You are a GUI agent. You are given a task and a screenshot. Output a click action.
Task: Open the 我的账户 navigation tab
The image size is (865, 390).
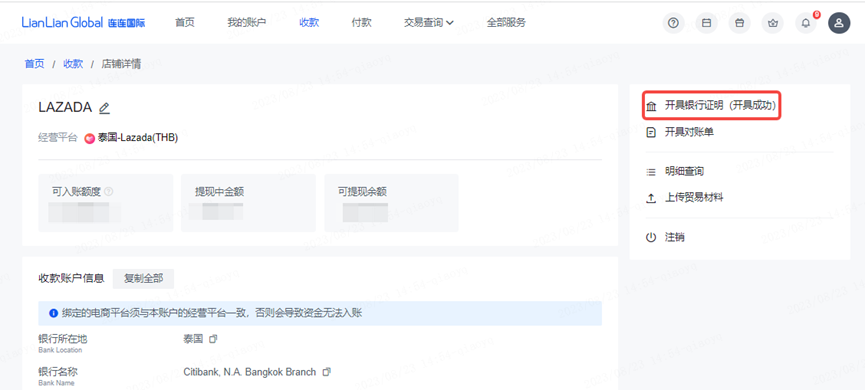pyautogui.click(x=247, y=23)
